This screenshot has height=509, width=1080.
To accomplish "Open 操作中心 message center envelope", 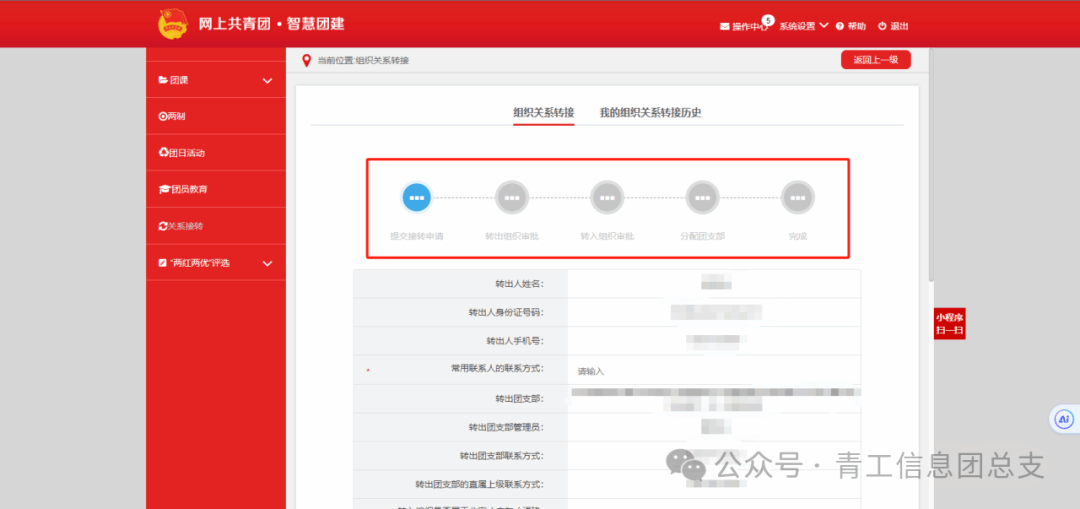I will (x=725, y=27).
